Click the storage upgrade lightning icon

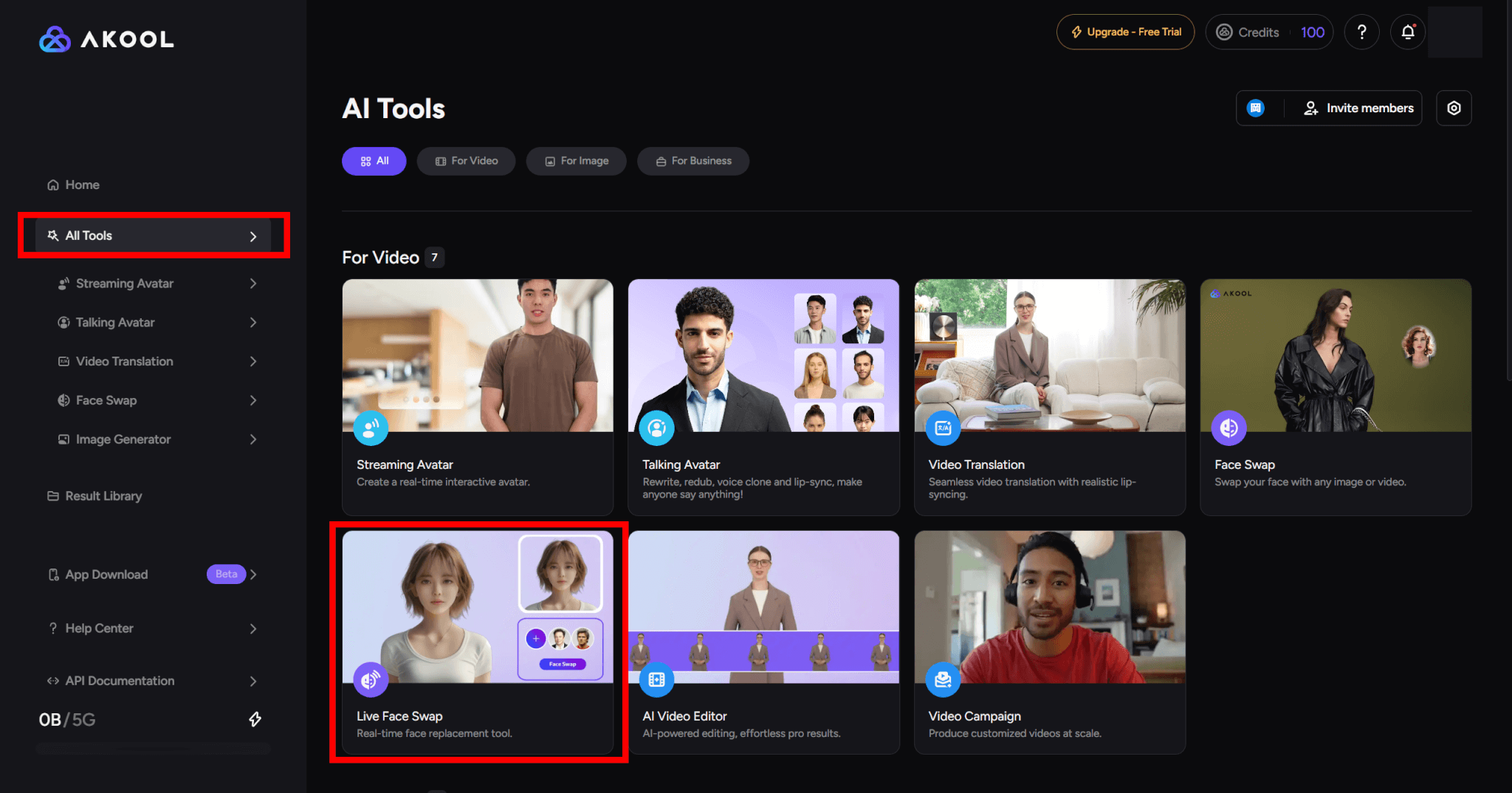(x=255, y=719)
